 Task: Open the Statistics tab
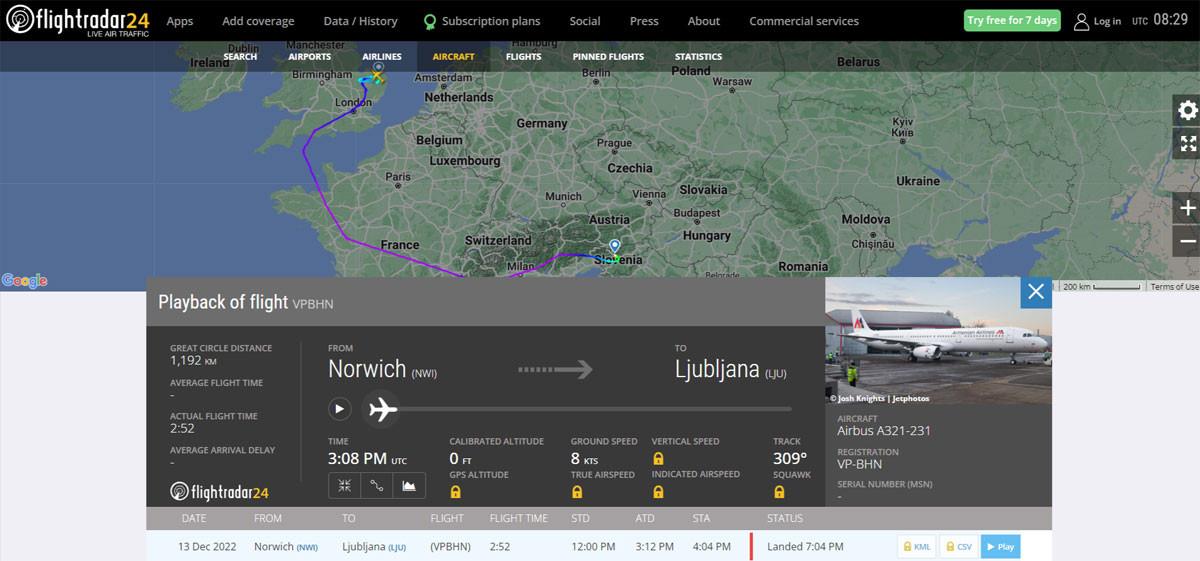point(698,57)
